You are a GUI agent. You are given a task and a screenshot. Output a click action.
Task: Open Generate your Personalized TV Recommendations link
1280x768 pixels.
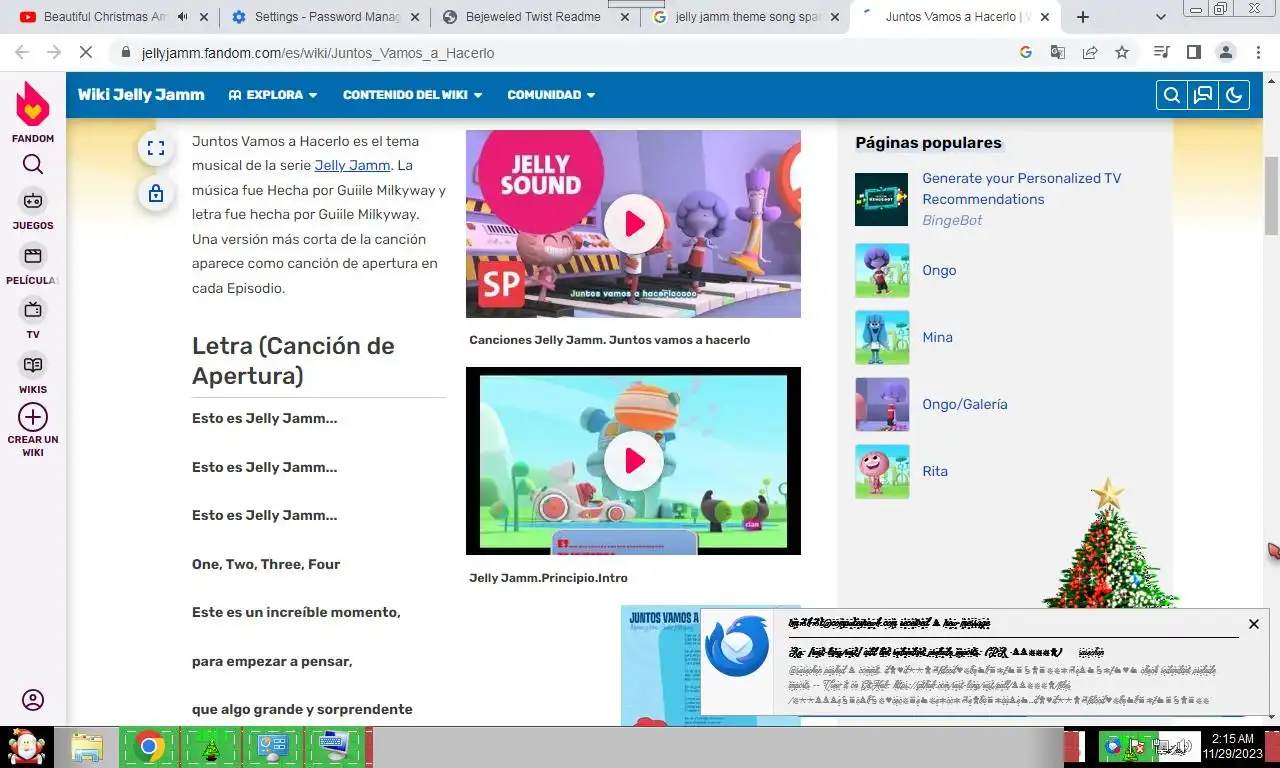pos(1021,188)
